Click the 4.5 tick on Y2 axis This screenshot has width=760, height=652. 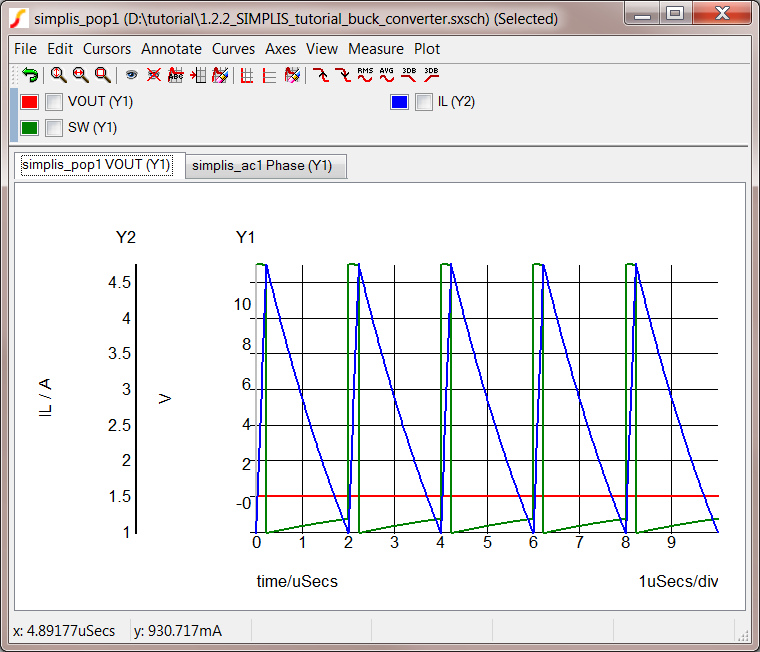tap(119, 283)
